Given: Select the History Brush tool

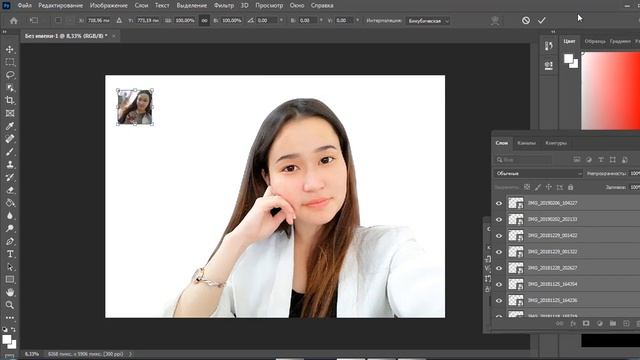Looking at the screenshot, I should [x=10, y=177].
